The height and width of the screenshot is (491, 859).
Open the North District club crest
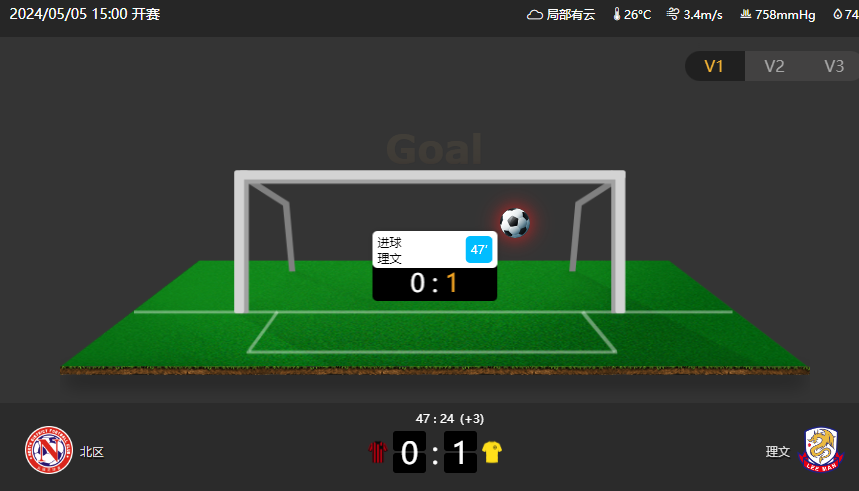click(49, 450)
